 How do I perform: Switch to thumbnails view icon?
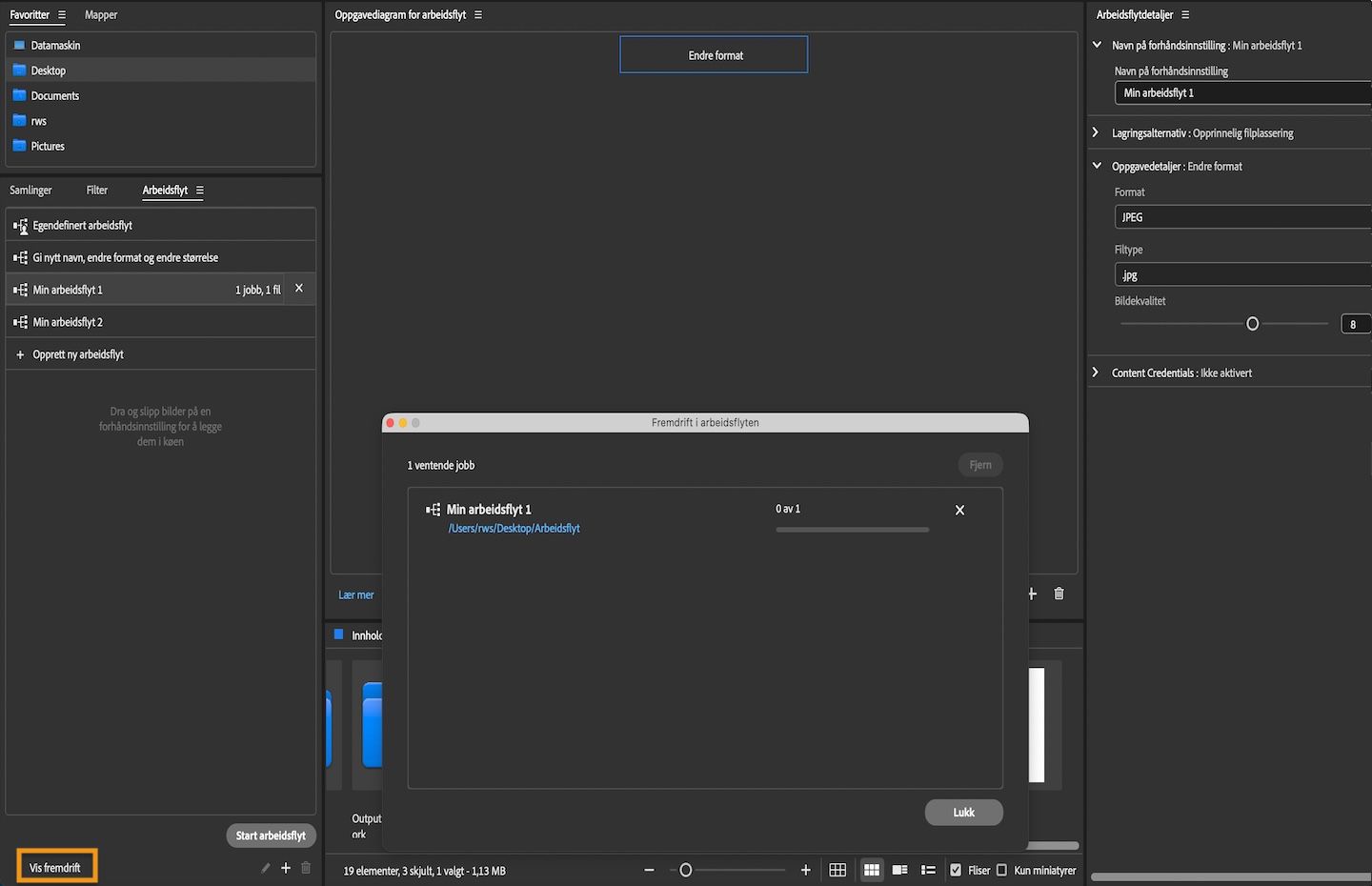(871, 871)
